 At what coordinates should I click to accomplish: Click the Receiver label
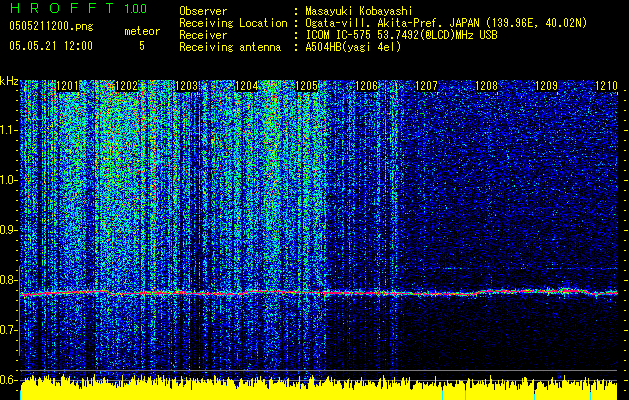(203, 35)
